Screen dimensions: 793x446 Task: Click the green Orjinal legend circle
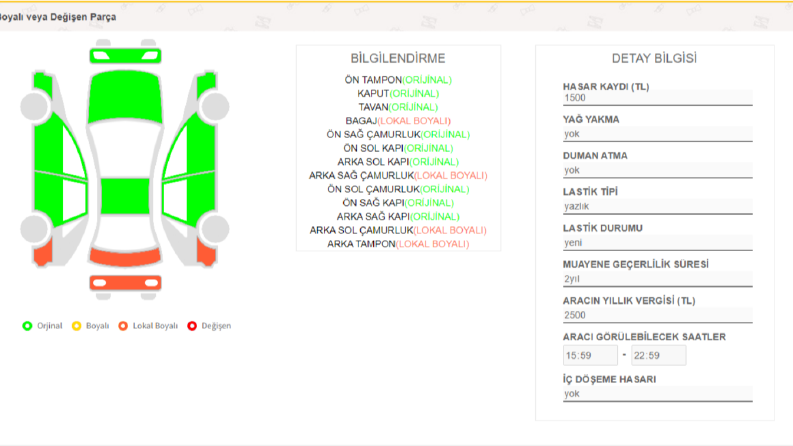27,326
